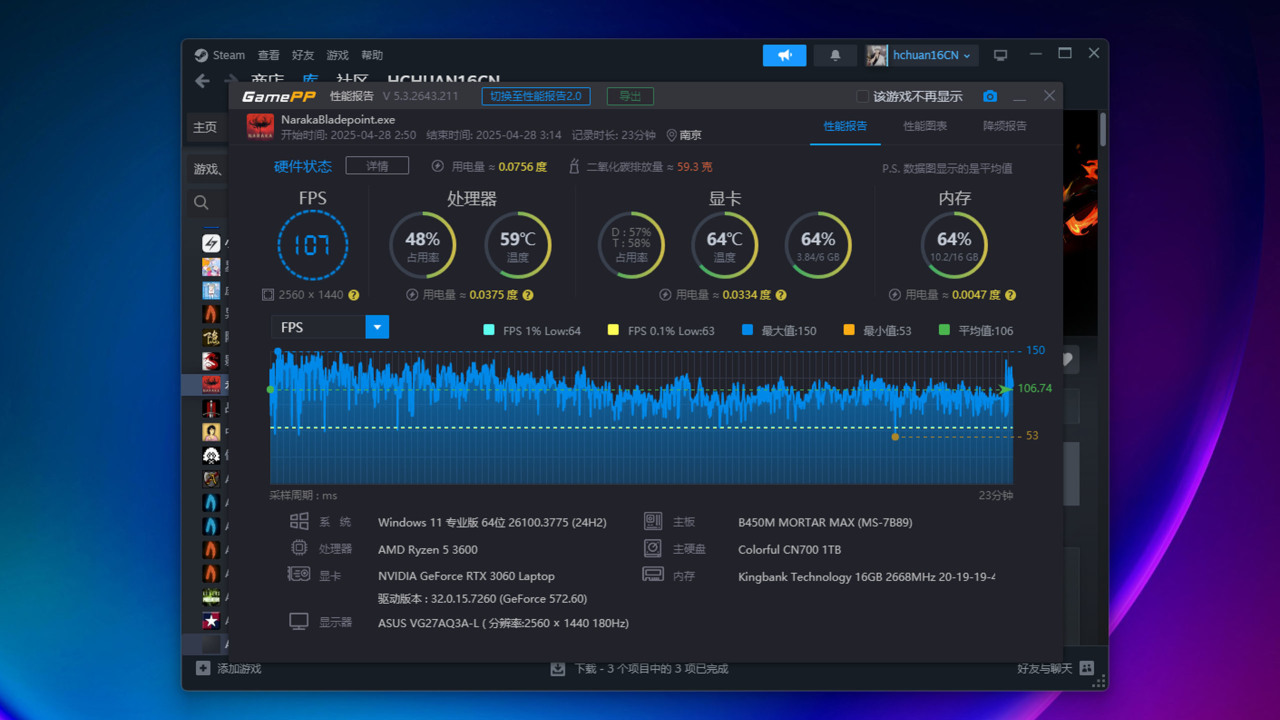Click the CPU 59℃ temperature gauge
The width and height of the screenshot is (1280, 720).
pos(518,246)
